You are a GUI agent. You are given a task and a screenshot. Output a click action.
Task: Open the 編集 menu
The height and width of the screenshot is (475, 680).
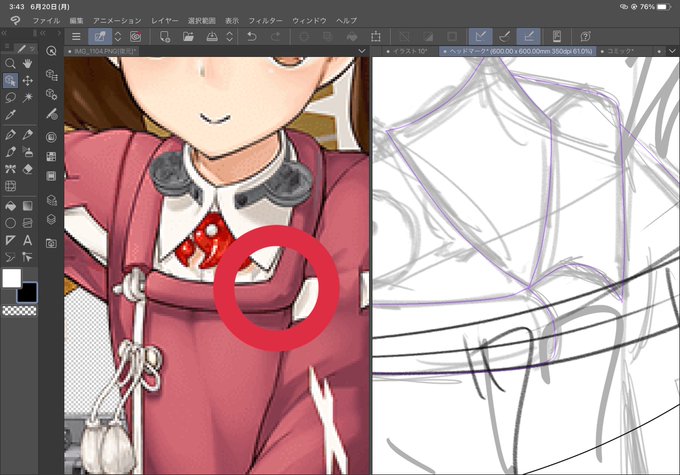tap(76, 20)
